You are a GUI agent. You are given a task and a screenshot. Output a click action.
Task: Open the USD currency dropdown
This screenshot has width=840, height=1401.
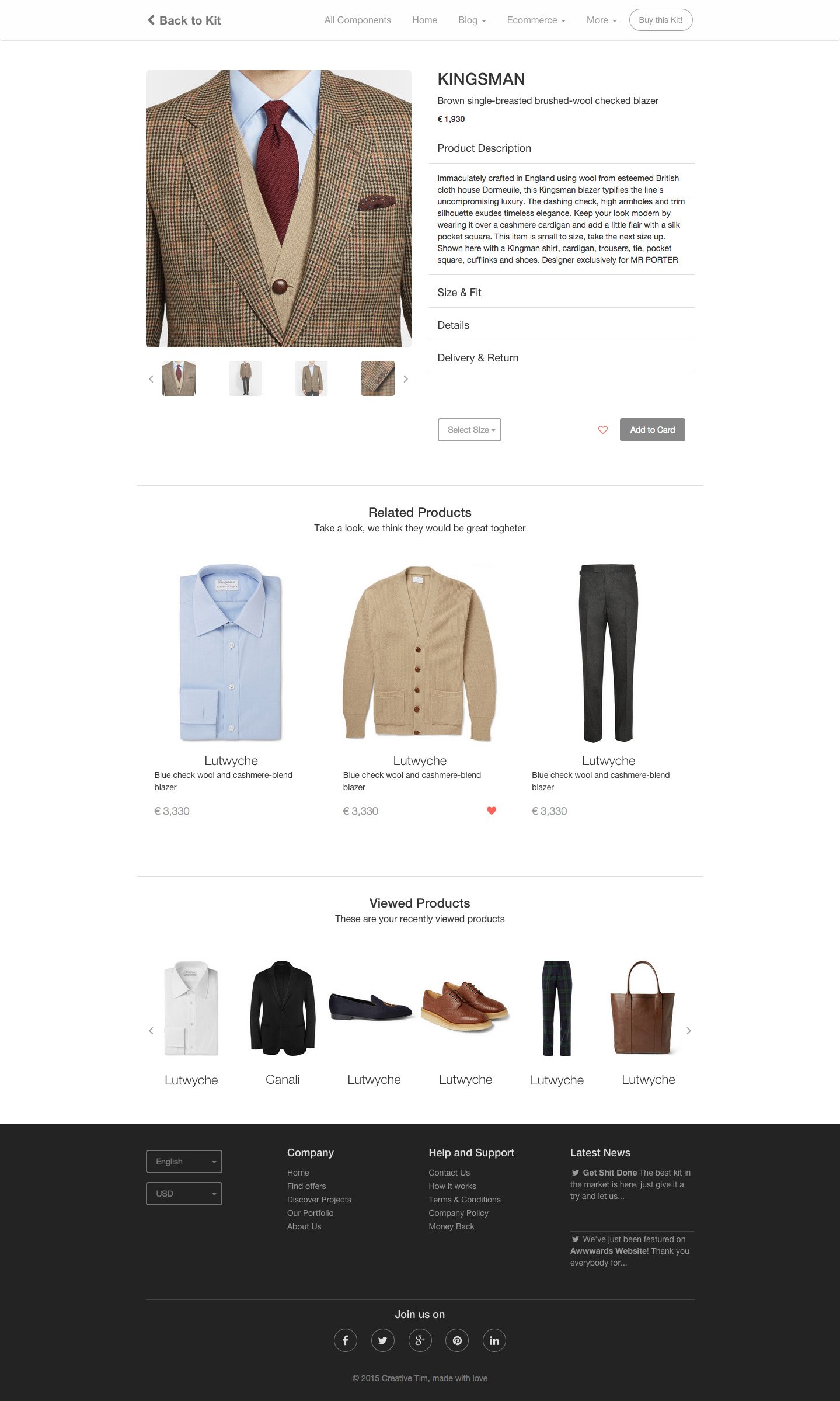(x=184, y=1194)
